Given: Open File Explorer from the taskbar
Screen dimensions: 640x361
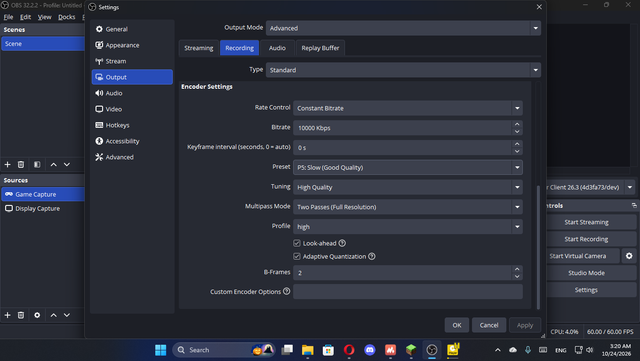Looking at the screenshot, I should [x=307, y=350].
